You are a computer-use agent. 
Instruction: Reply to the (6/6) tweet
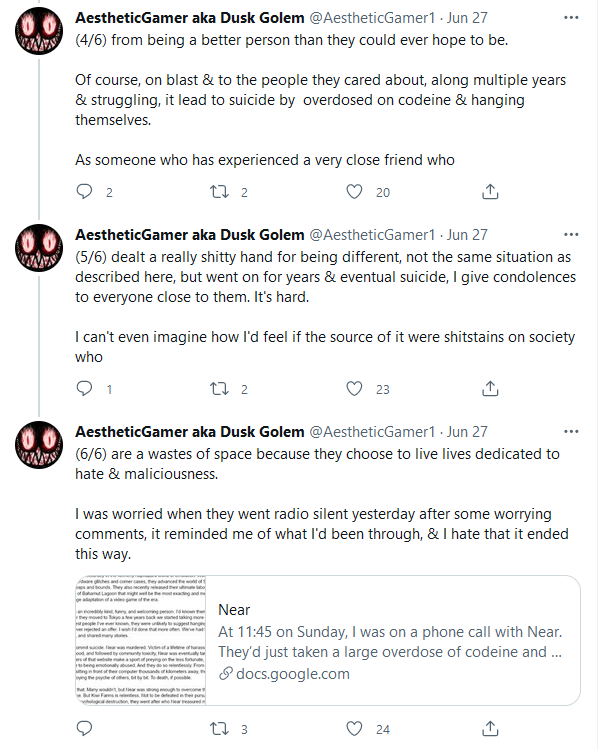pos(84,728)
